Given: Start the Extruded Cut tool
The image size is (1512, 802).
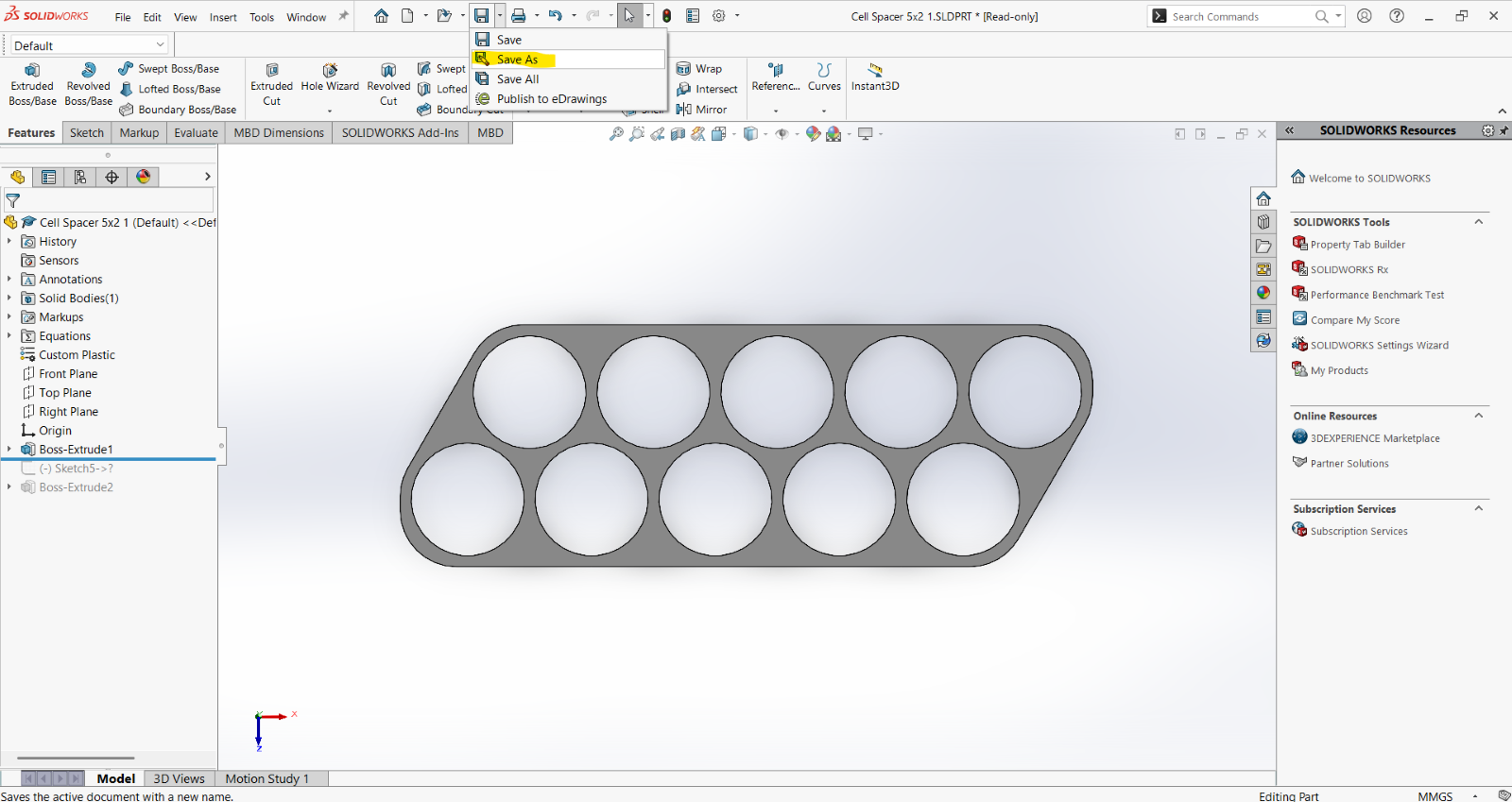Looking at the screenshot, I should point(271,85).
